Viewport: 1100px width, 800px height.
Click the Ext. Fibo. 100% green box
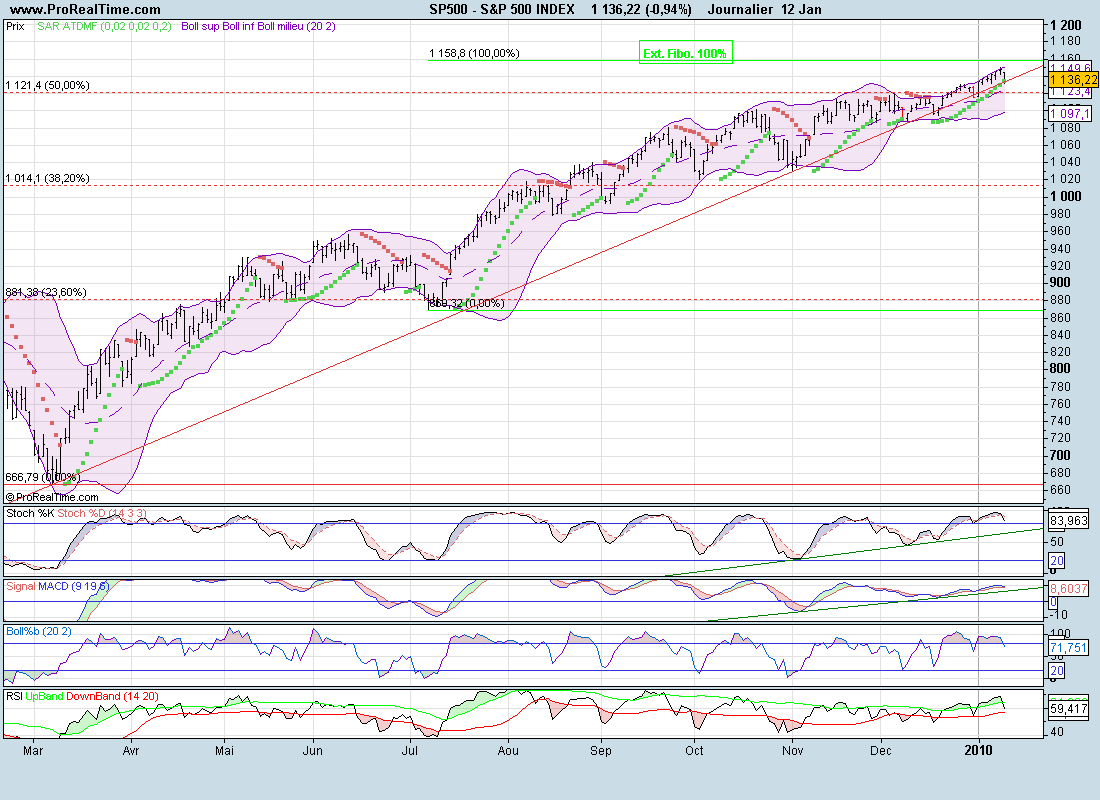coord(685,53)
